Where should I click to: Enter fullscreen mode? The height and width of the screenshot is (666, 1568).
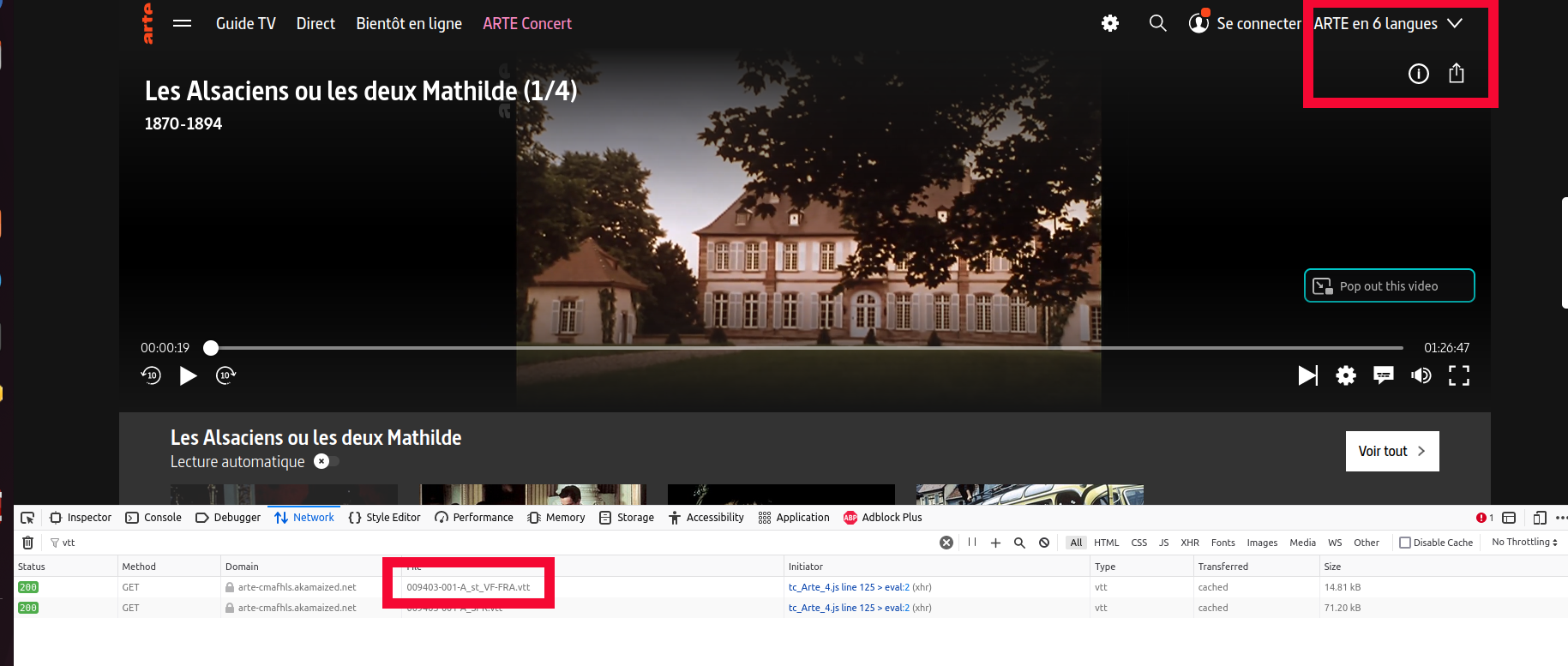[x=1459, y=375]
